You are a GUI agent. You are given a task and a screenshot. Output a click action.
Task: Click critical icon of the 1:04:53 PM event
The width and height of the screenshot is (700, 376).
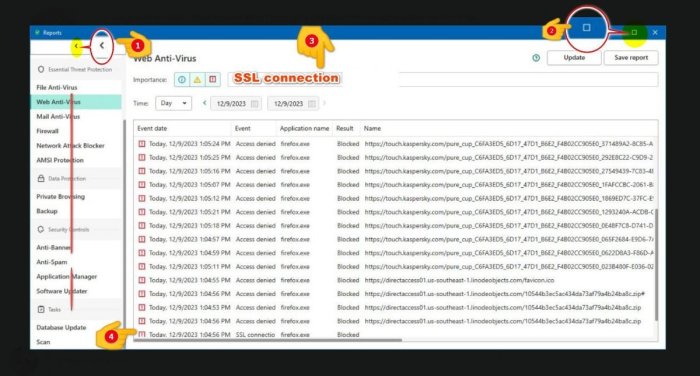(142, 307)
